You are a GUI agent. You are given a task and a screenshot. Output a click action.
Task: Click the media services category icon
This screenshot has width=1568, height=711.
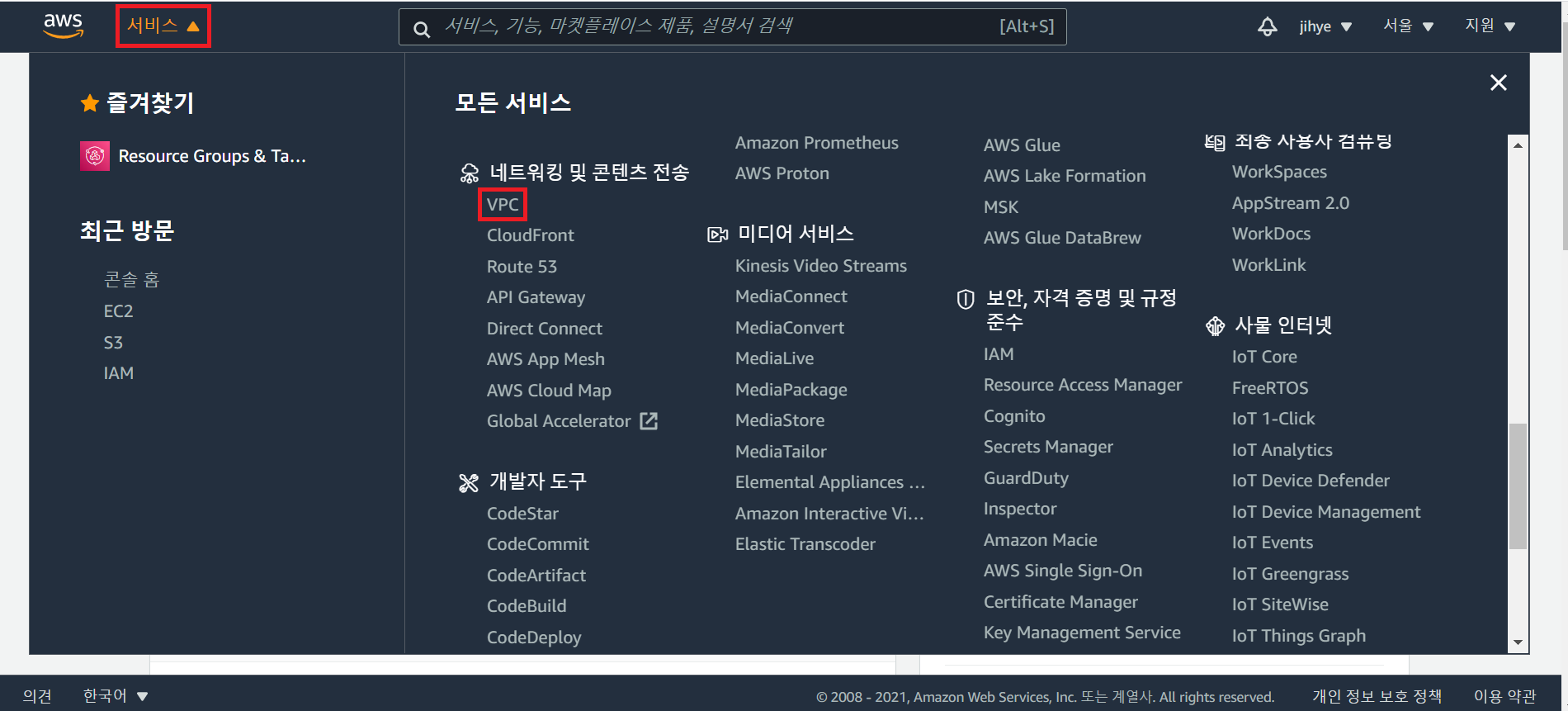[x=717, y=235]
